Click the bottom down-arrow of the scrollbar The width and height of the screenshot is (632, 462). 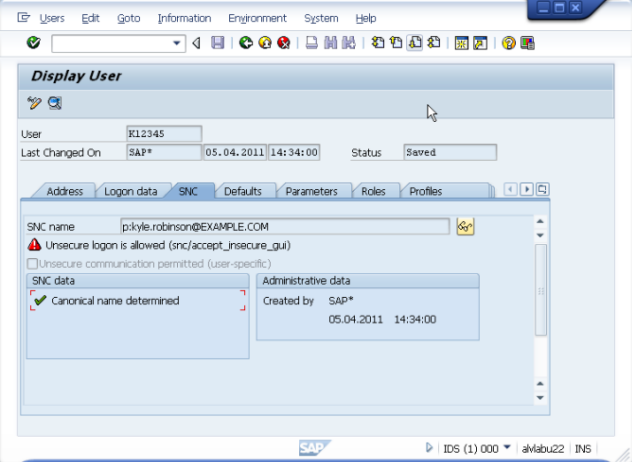click(x=541, y=397)
